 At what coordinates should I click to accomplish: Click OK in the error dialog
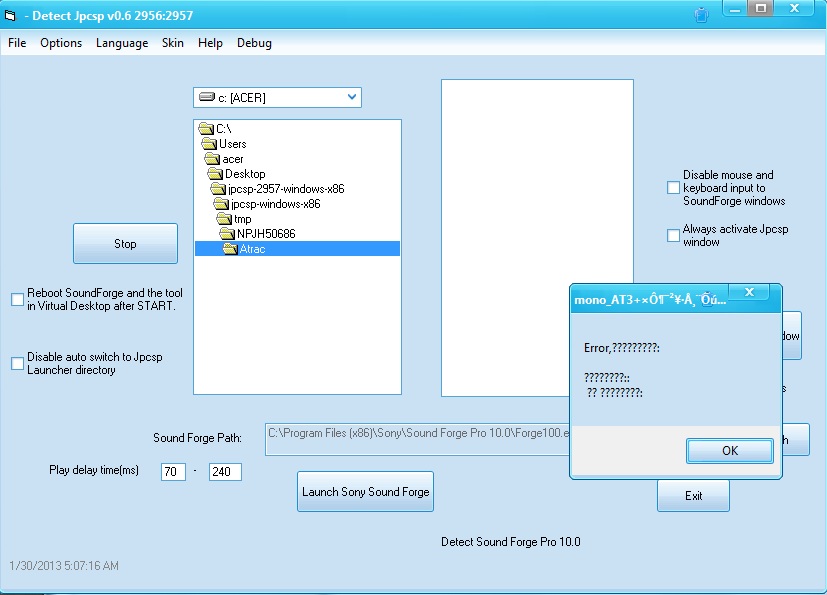730,451
